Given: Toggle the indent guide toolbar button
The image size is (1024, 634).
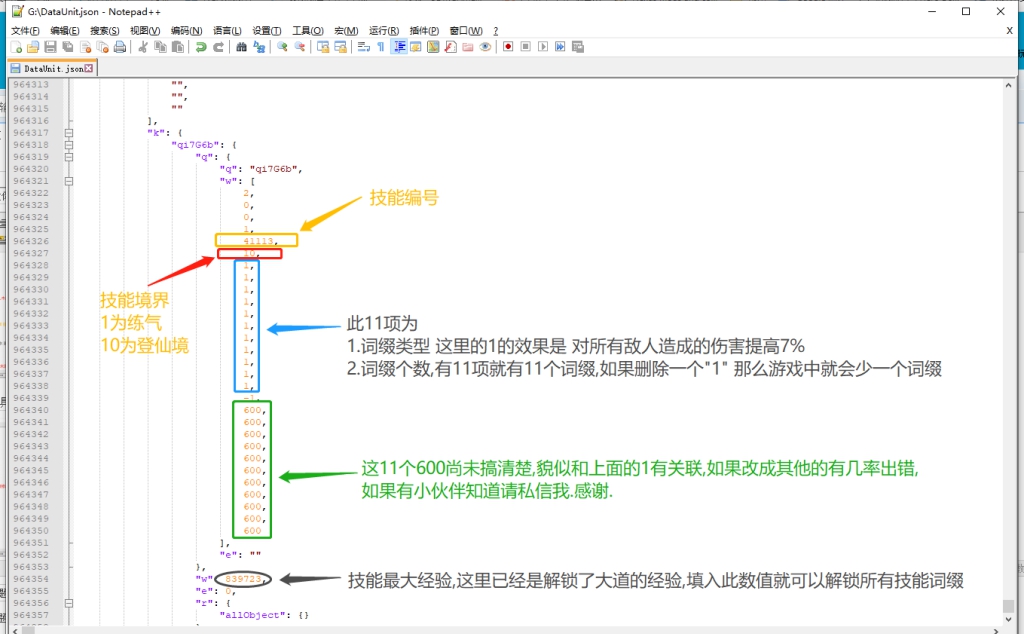Looking at the screenshot, I should tap(398, 47).
